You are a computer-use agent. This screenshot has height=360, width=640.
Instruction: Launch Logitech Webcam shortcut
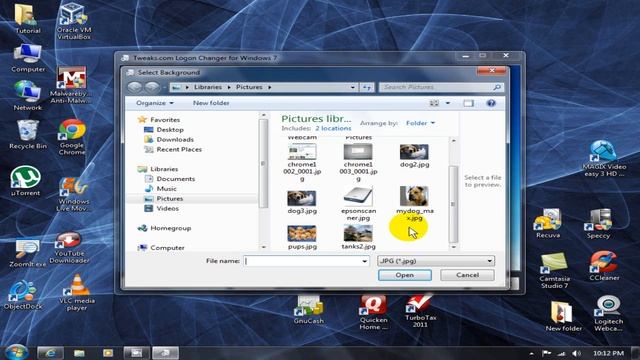coord(608,313)
